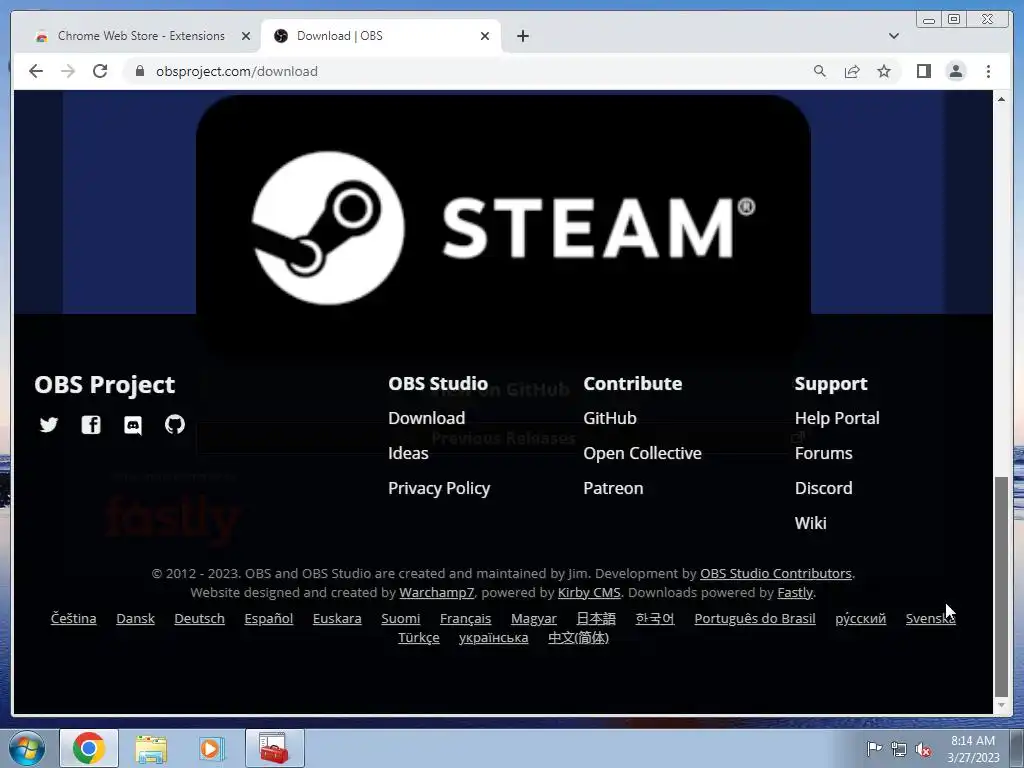The image size is (1024, 768).
Task: Bookmark this page with the star icon
Action: 884,71
